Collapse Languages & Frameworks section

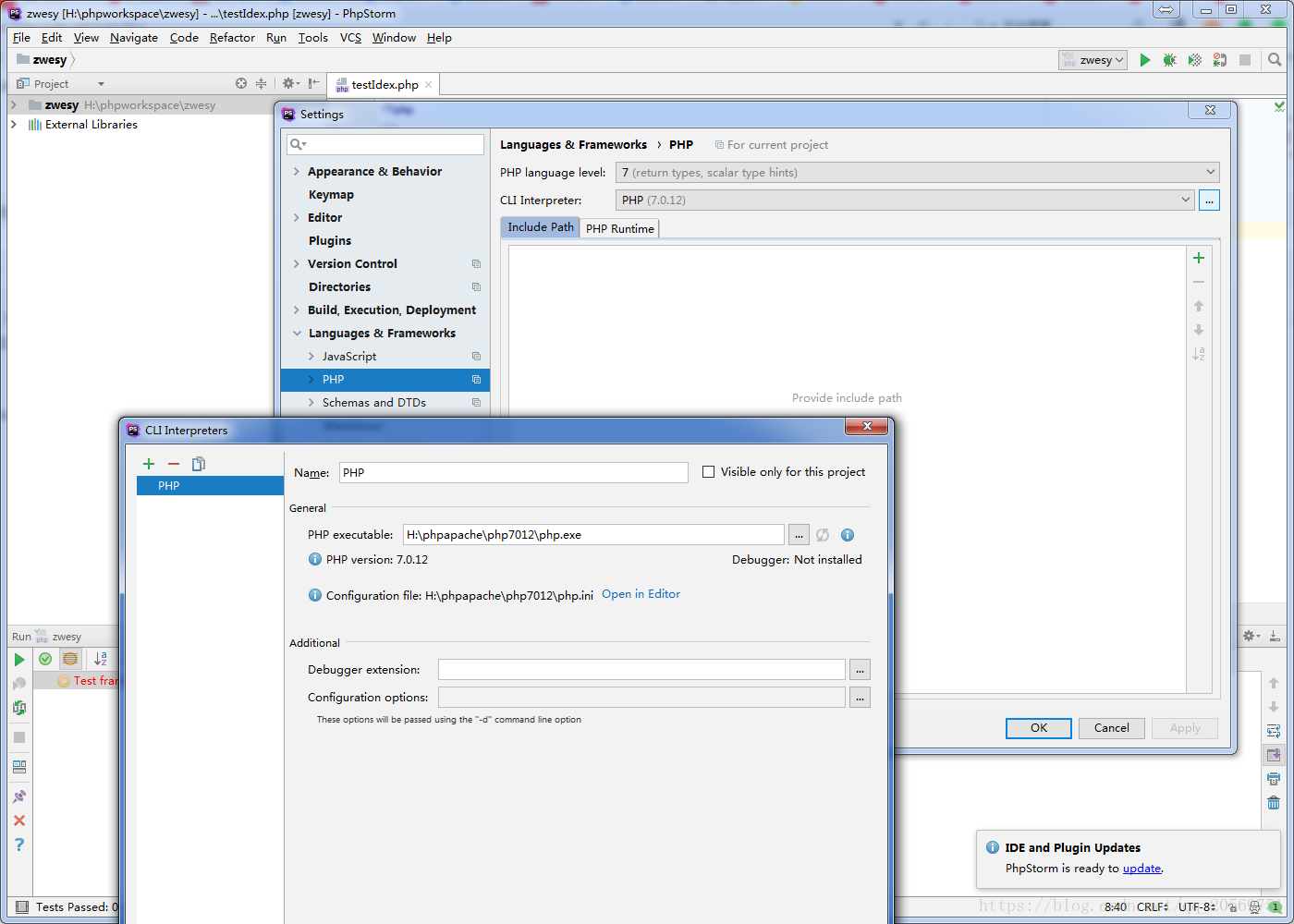[x=297, y=334]
